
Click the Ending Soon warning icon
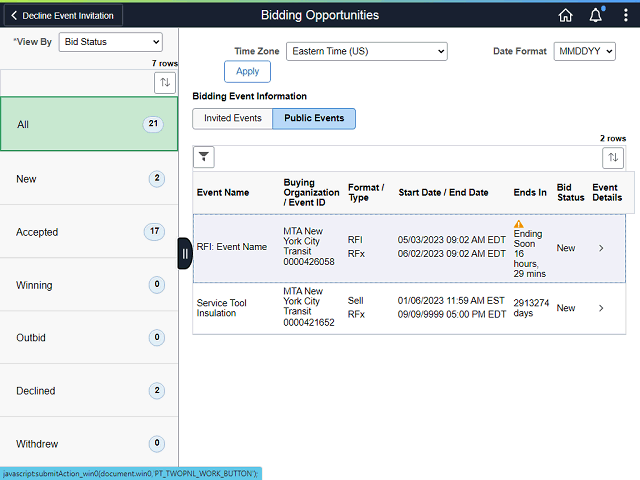pos(518,224)
